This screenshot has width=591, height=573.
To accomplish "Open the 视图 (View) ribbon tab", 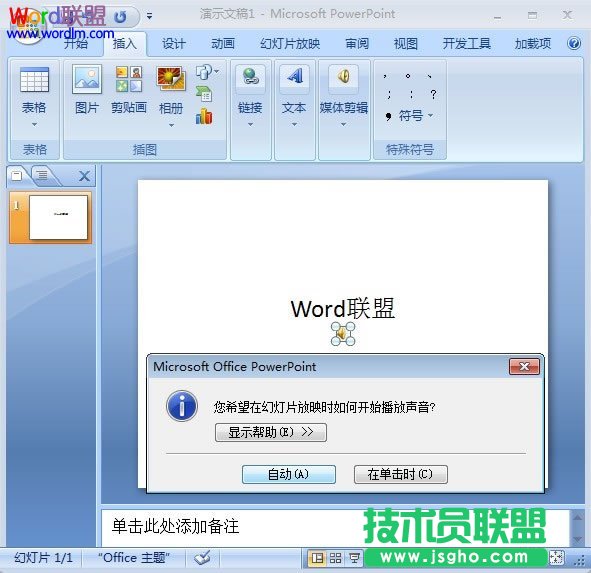I will tap(406, 44).
